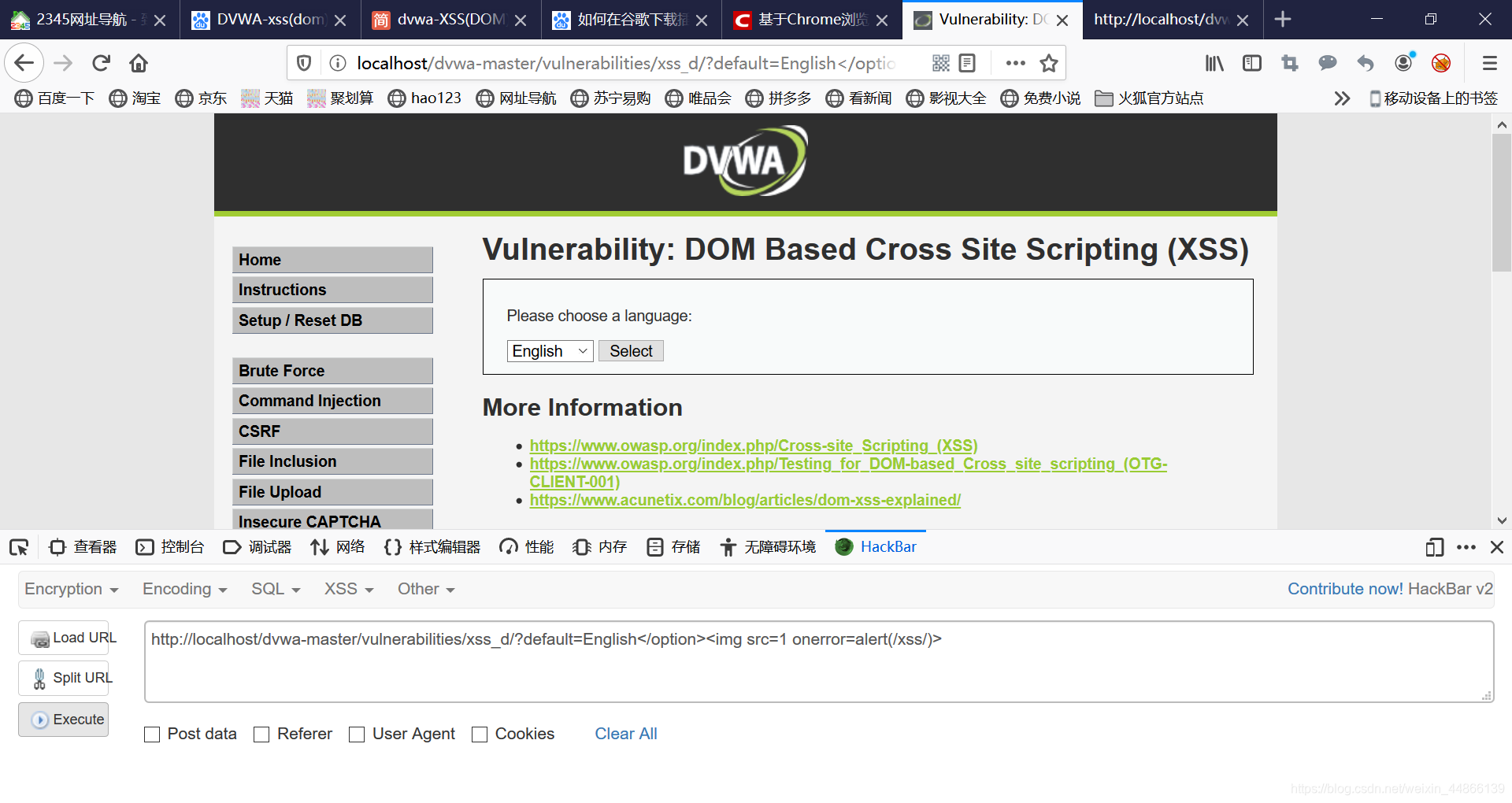Screen dimensions: 1512x803
Task: Open the English language dropdown
Action: click(x=550, y=351)
